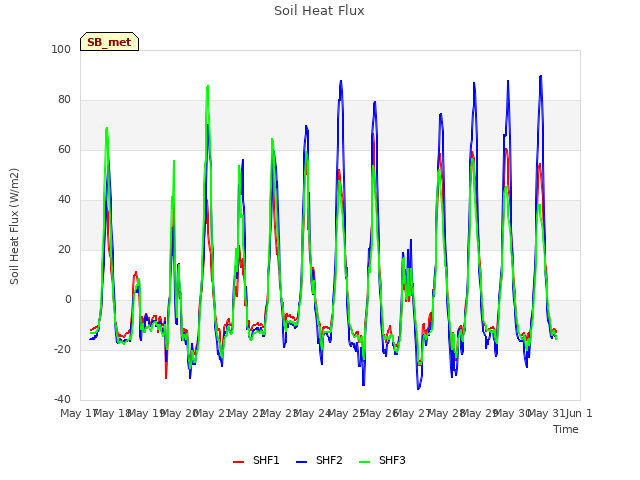Screen dimensions: 640x480
Task: Click the 80 y-axis label
Action: (64, 100)
